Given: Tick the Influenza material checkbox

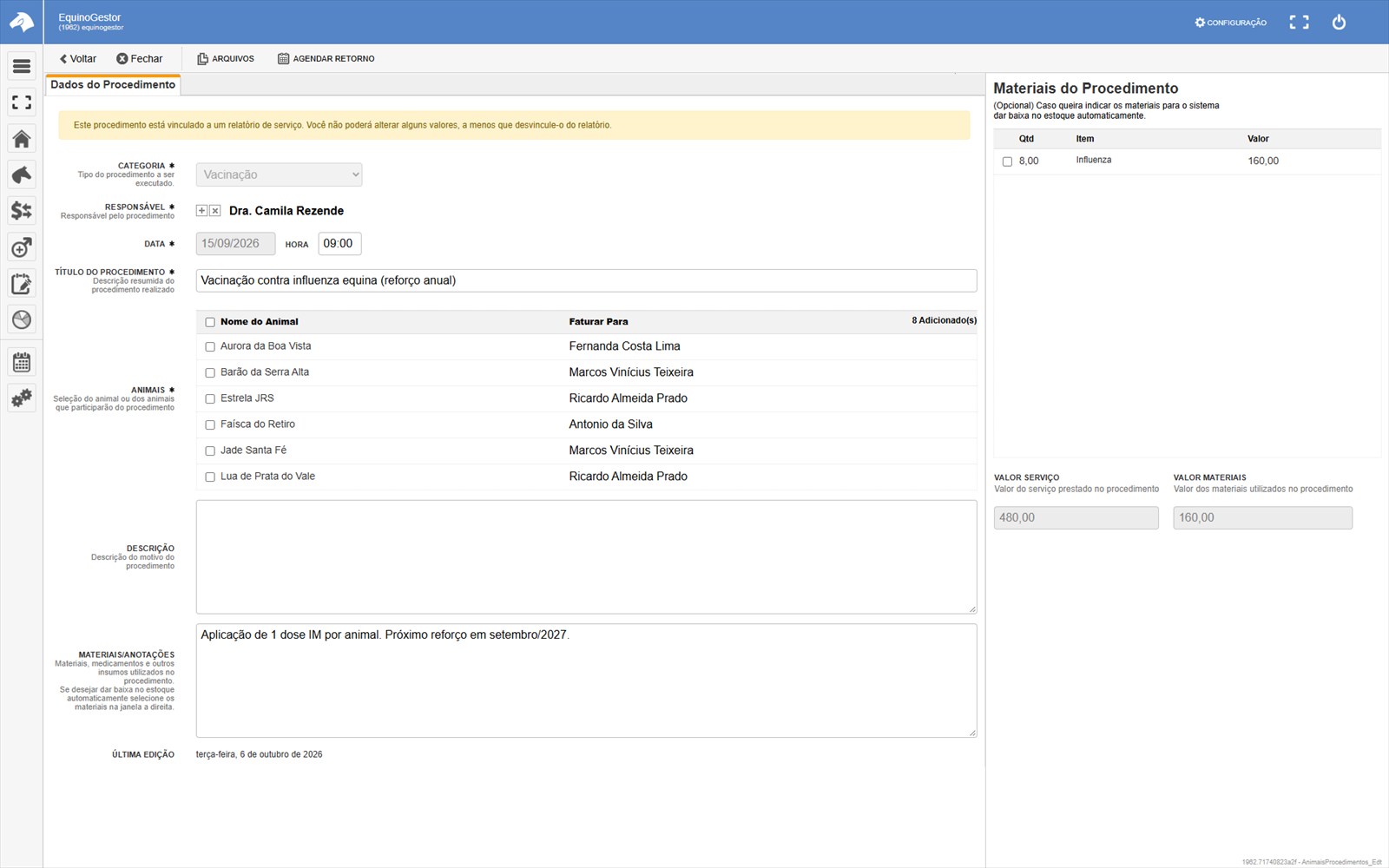Looking at the screenshot, I should [1007, 161].
